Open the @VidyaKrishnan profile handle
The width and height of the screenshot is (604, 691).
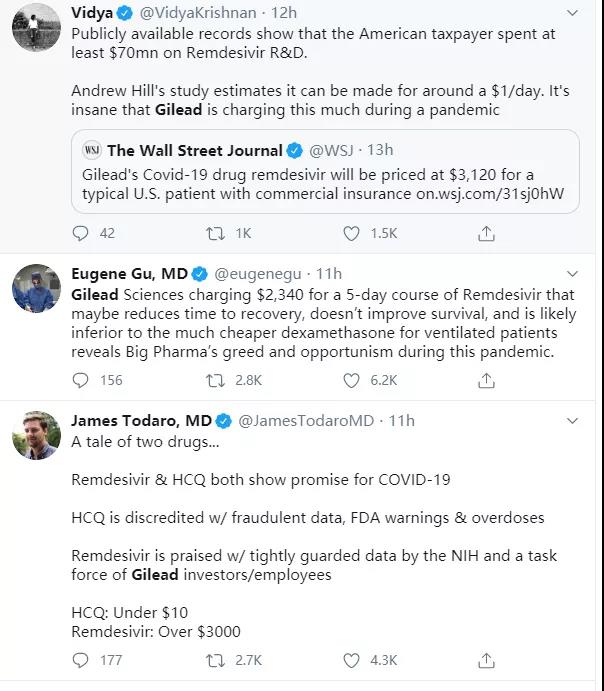198,13
